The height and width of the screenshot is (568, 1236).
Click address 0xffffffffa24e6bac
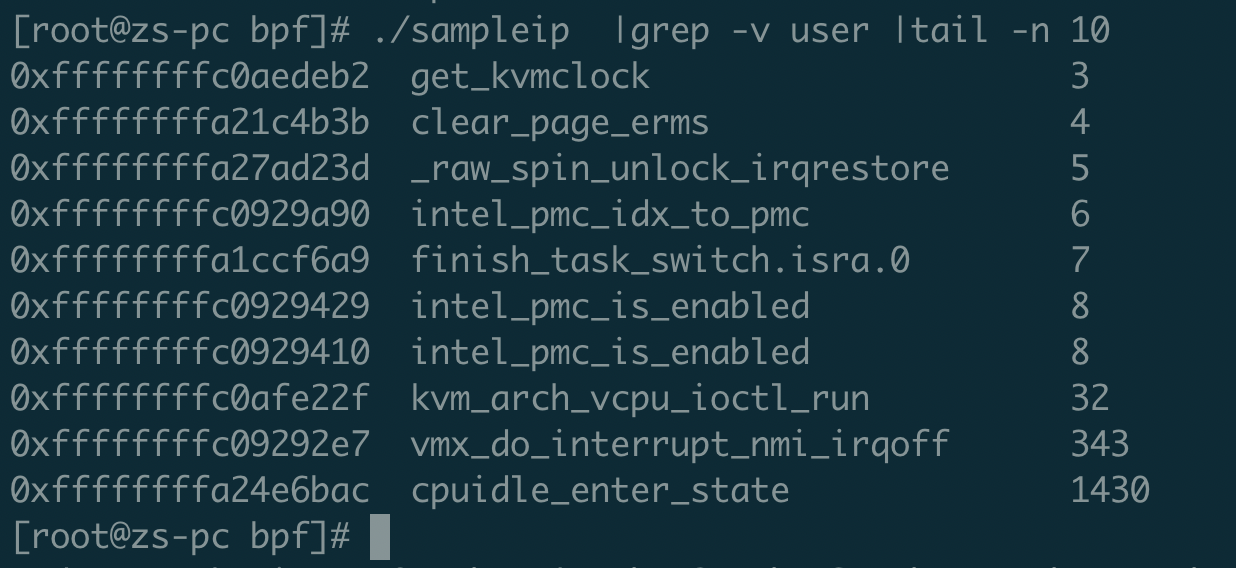190,491
